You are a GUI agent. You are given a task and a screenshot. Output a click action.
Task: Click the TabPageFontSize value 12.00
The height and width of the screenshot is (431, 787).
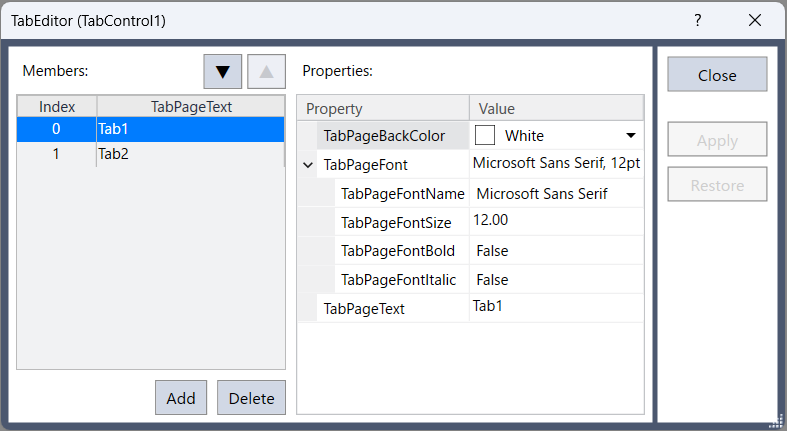click(x=555, y=221)
